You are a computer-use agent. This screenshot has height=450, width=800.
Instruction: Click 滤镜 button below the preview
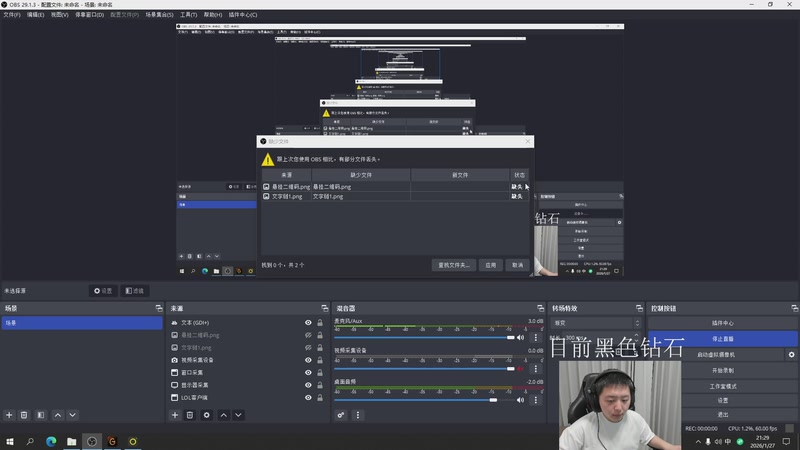(x=135, y=291)
